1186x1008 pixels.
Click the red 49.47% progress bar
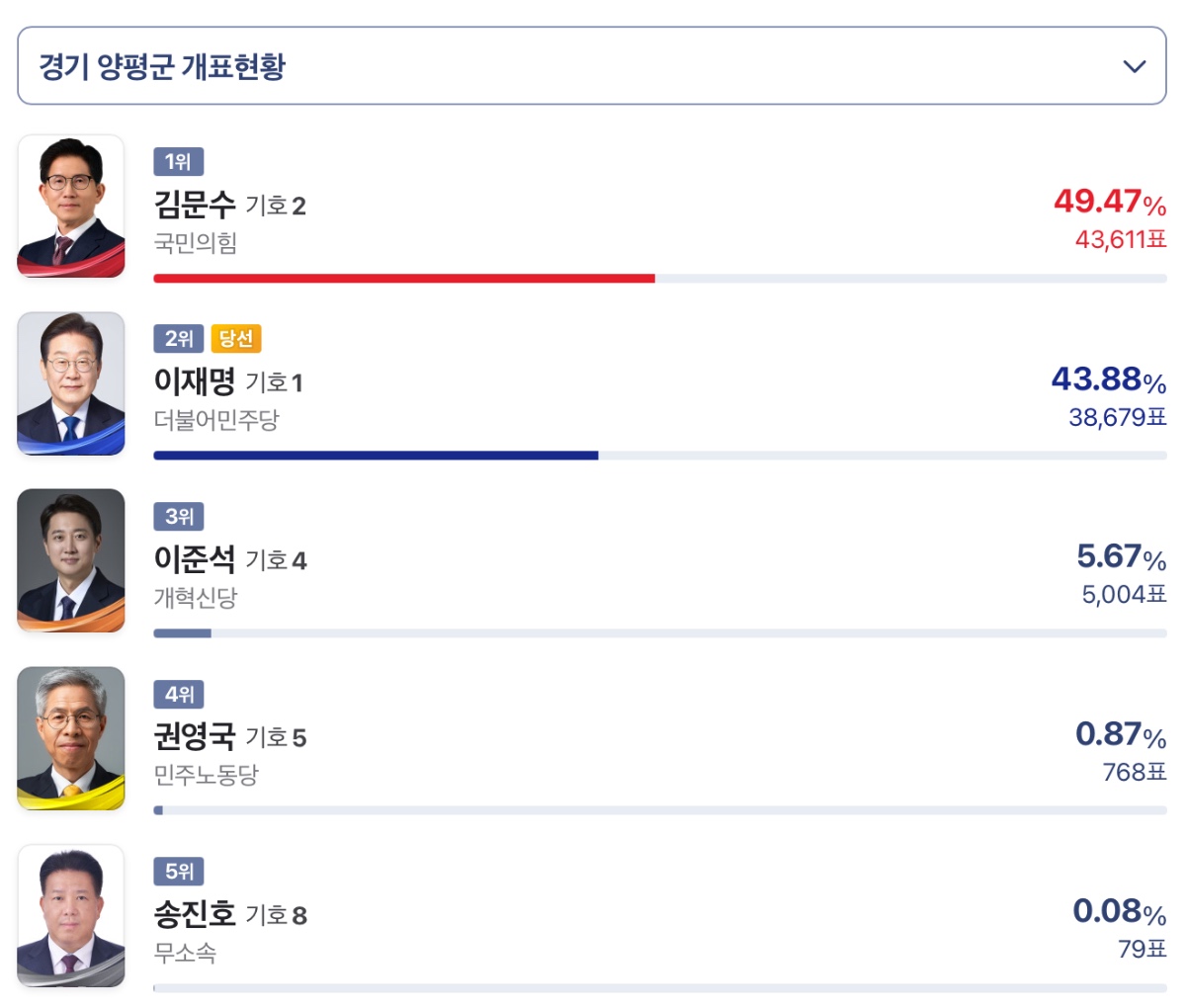(x=403, y=279)
